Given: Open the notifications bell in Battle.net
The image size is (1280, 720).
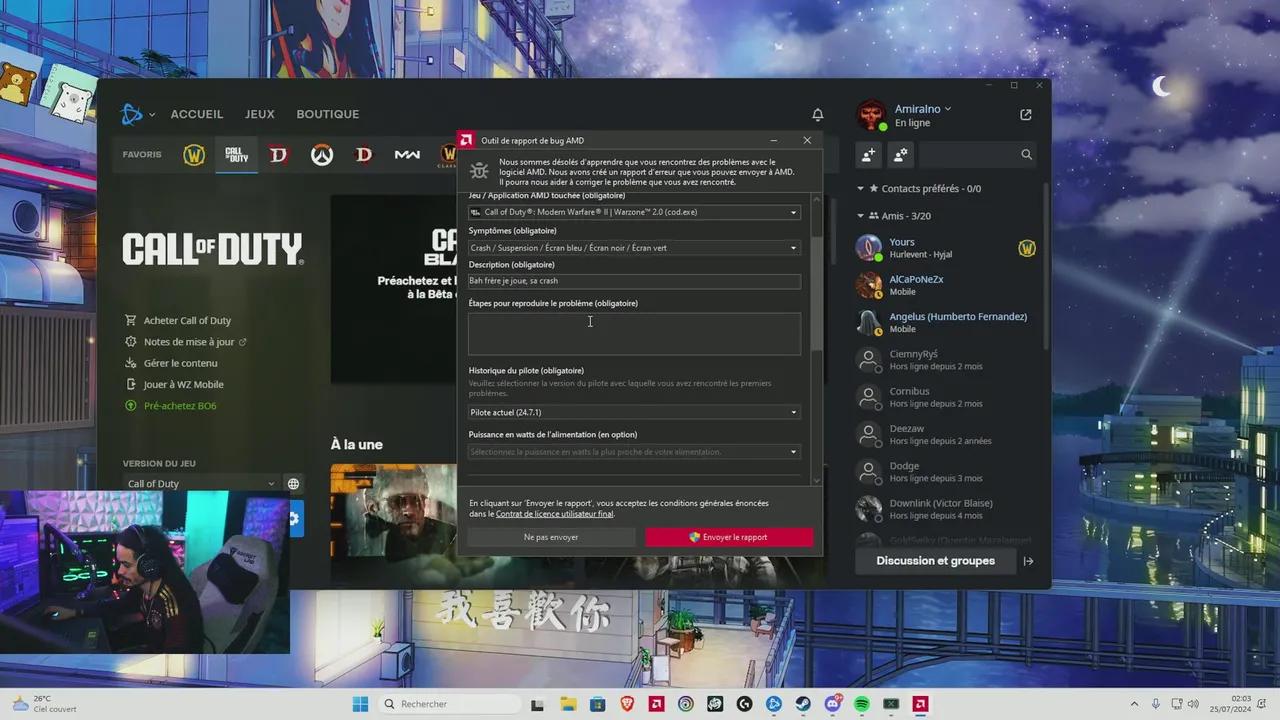Looking at the screenshot, I should pyautogui.click(x=817, y=115).
